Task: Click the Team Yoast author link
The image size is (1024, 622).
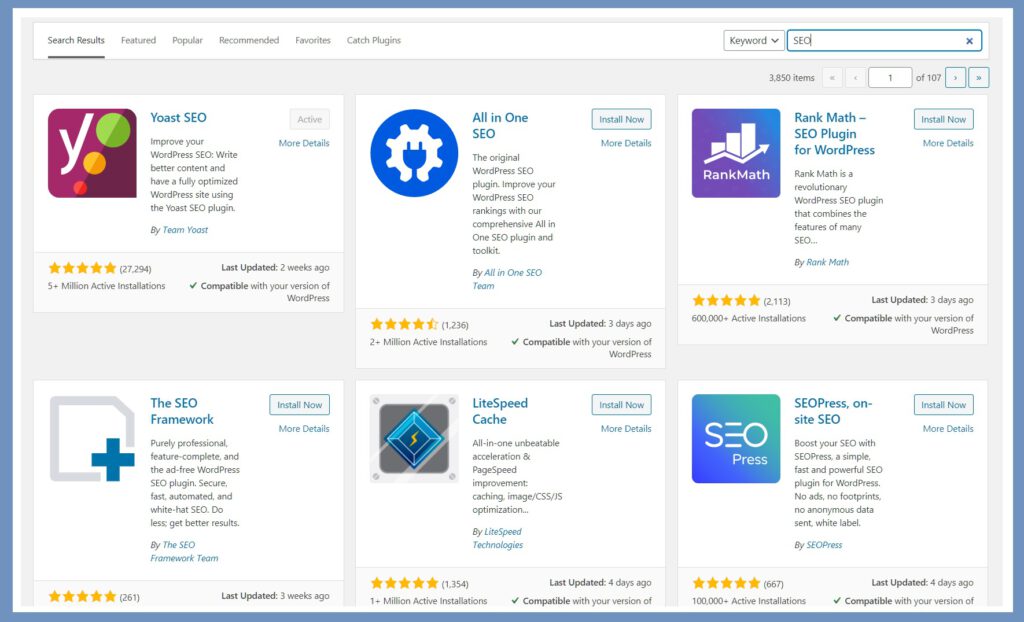Action: [x=186, y=229]
